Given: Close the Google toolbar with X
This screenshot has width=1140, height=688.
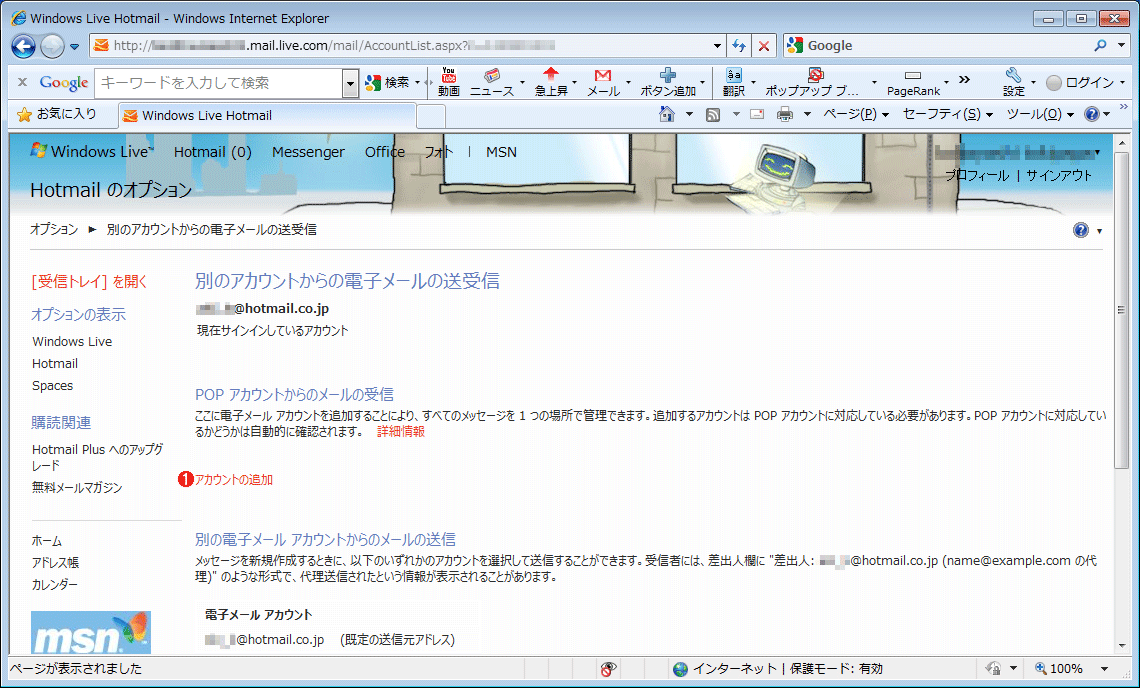Looking at the screenshot, I should 23,82.
